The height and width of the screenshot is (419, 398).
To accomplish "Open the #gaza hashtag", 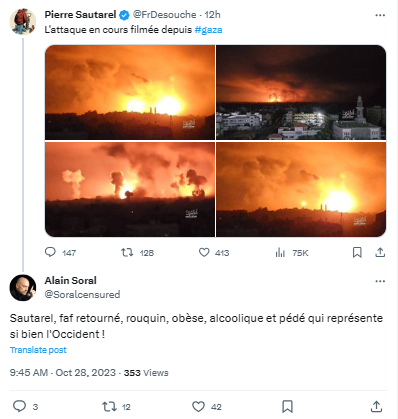I will pos(208,30).
